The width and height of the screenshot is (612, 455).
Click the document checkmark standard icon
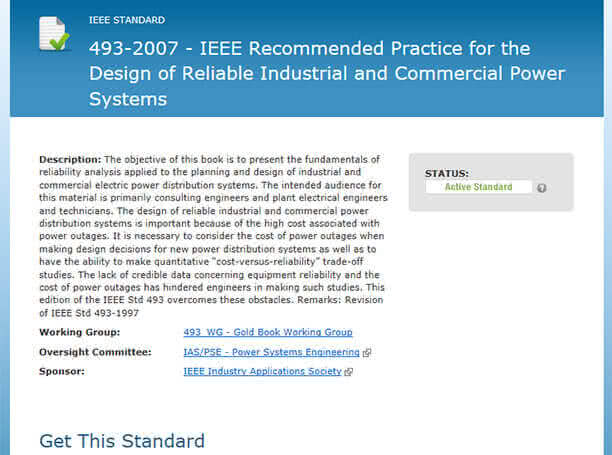54,34
